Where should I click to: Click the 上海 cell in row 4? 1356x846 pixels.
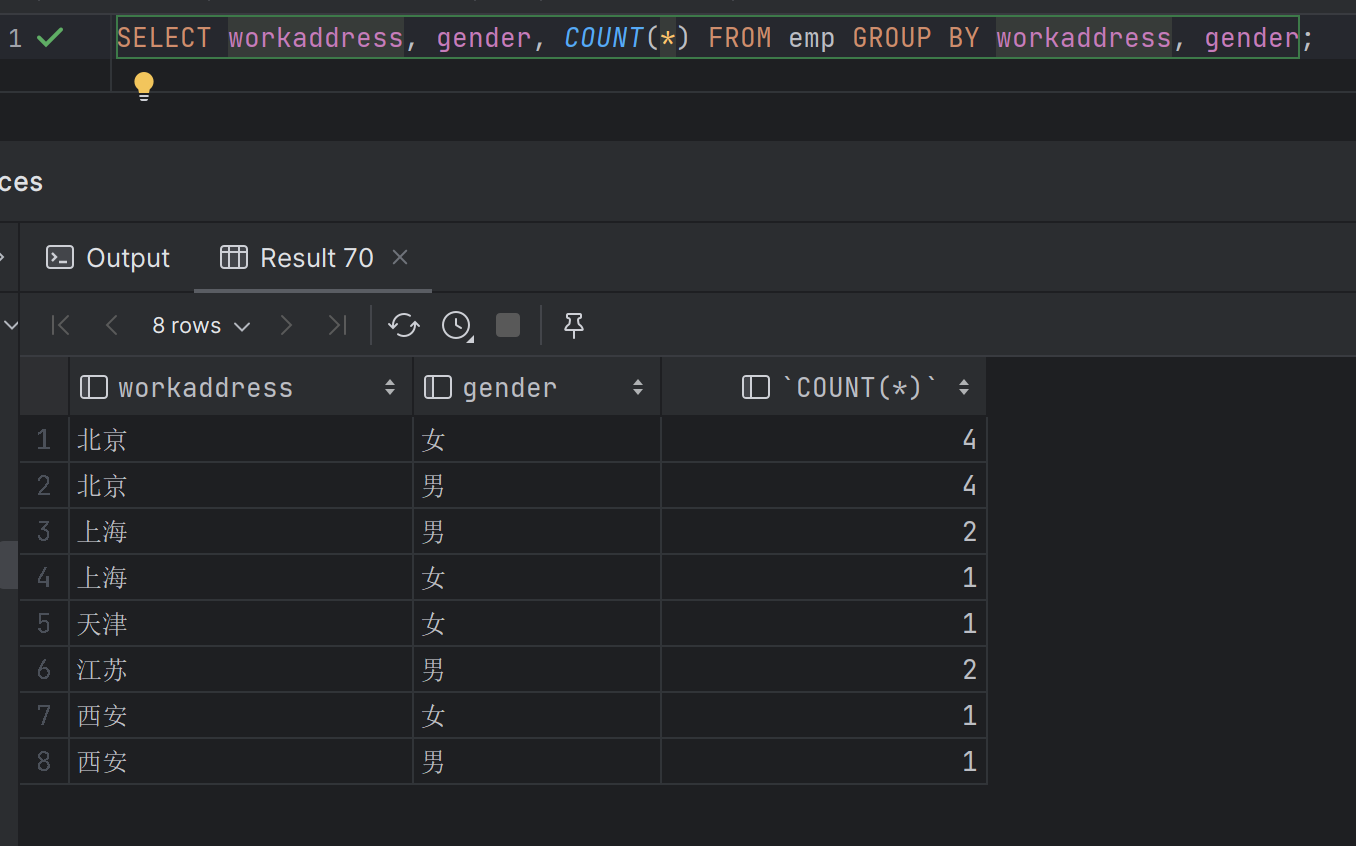click(x=241, y=578)
